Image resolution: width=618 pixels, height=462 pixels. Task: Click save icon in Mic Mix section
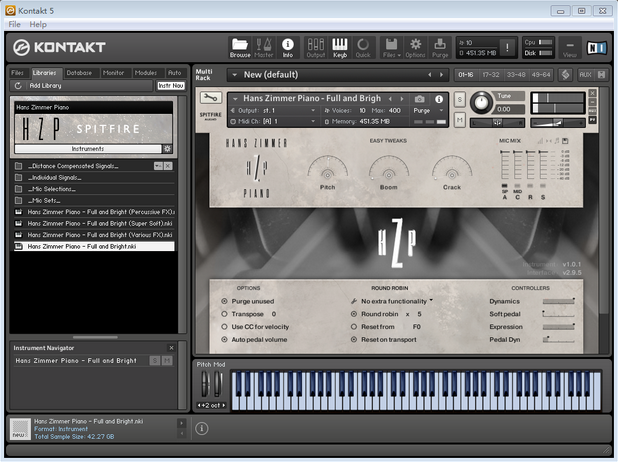point(565,141)
